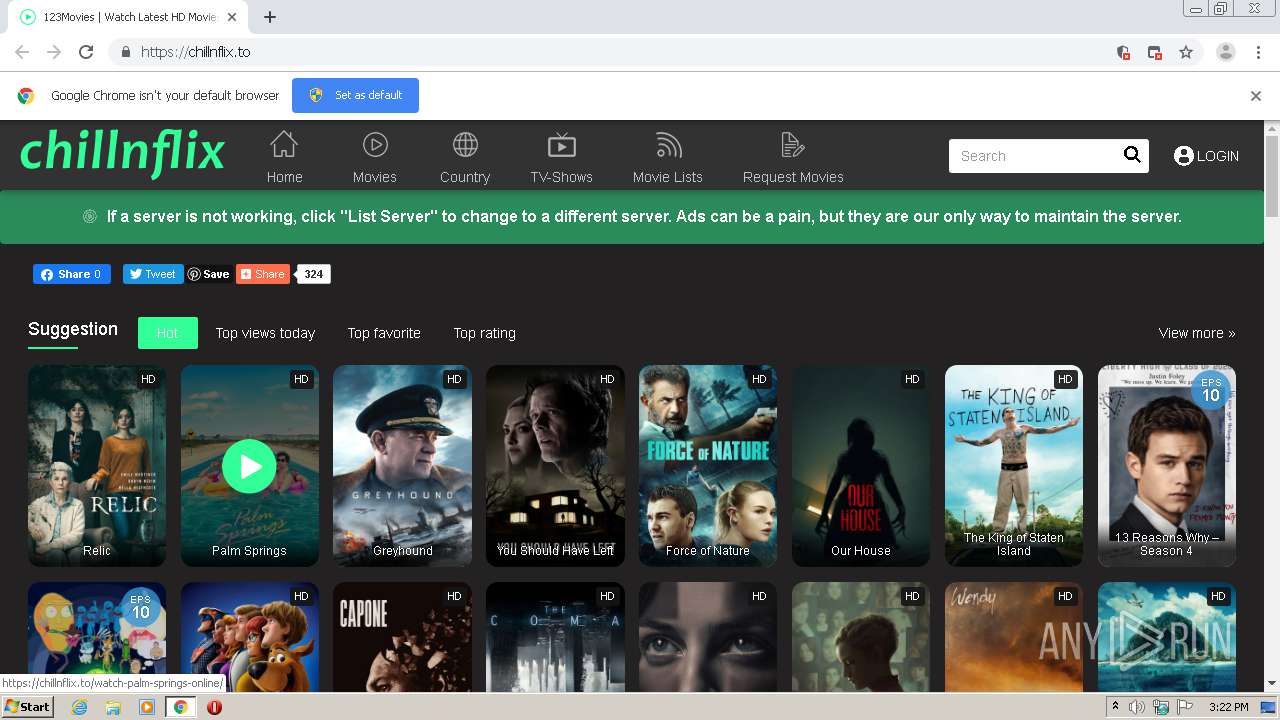The image size is (1280, 720).
Task: Reload the page with refresh icon
Action: click(86, 52)
